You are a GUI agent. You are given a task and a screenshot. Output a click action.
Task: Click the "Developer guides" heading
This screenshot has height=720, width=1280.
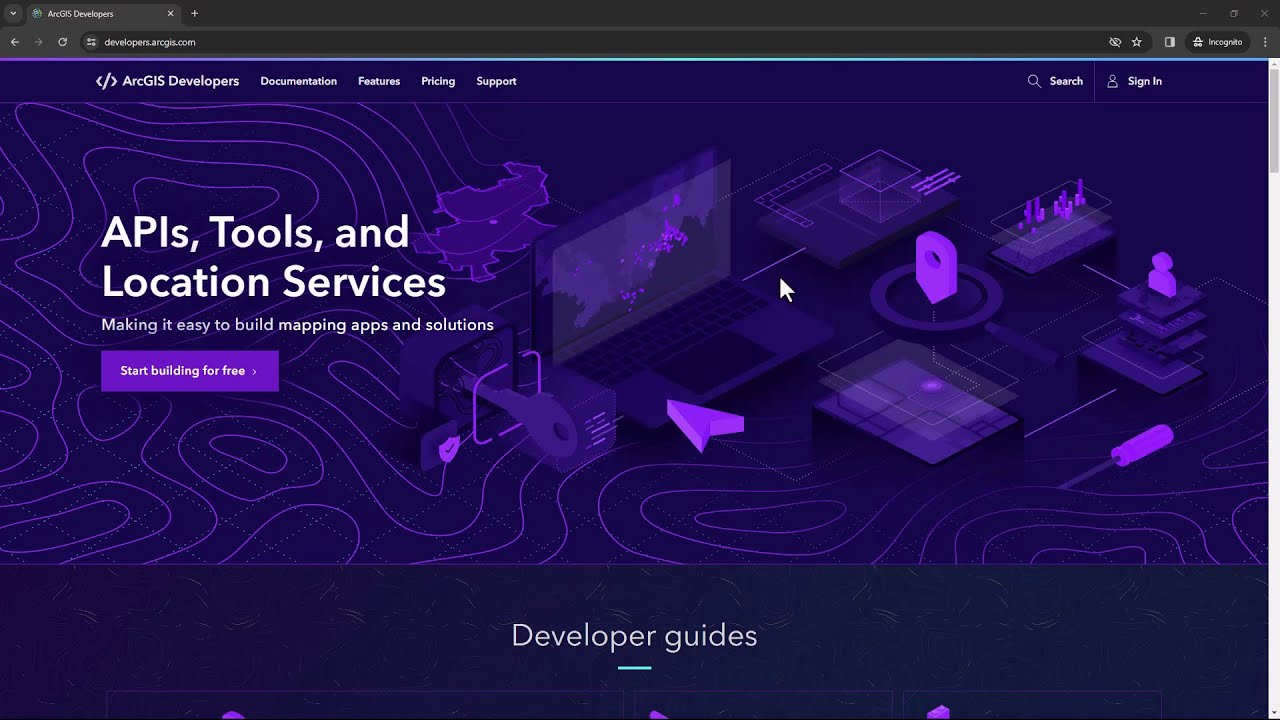pos(634,635)
